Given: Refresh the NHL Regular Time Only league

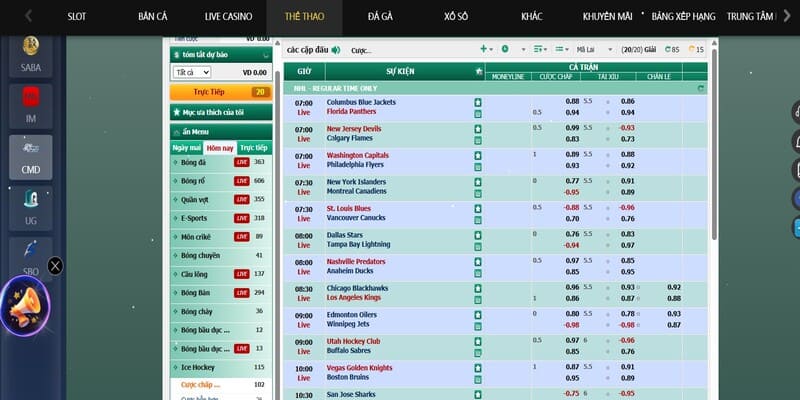Looking at the screenshot, I should 701,88.
